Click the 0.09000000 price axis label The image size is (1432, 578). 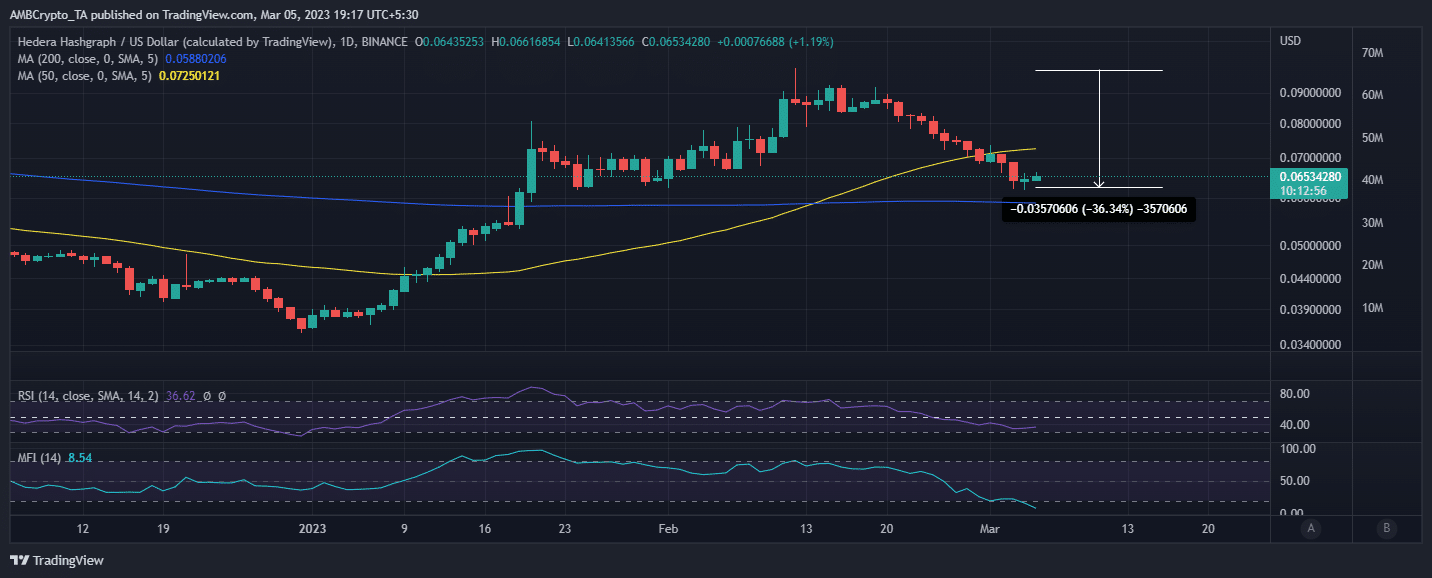(1311, 93)
